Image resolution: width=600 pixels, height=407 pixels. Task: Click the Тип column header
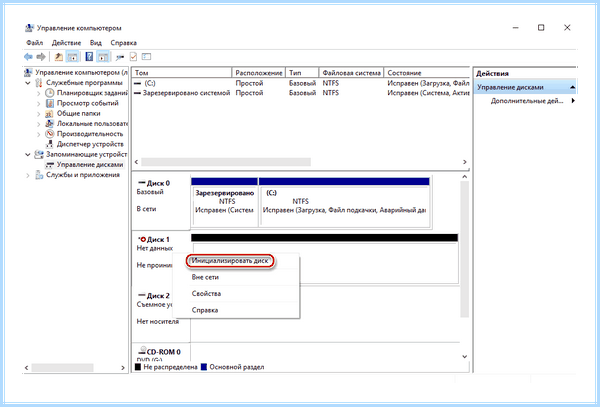[x=302, y=73]
